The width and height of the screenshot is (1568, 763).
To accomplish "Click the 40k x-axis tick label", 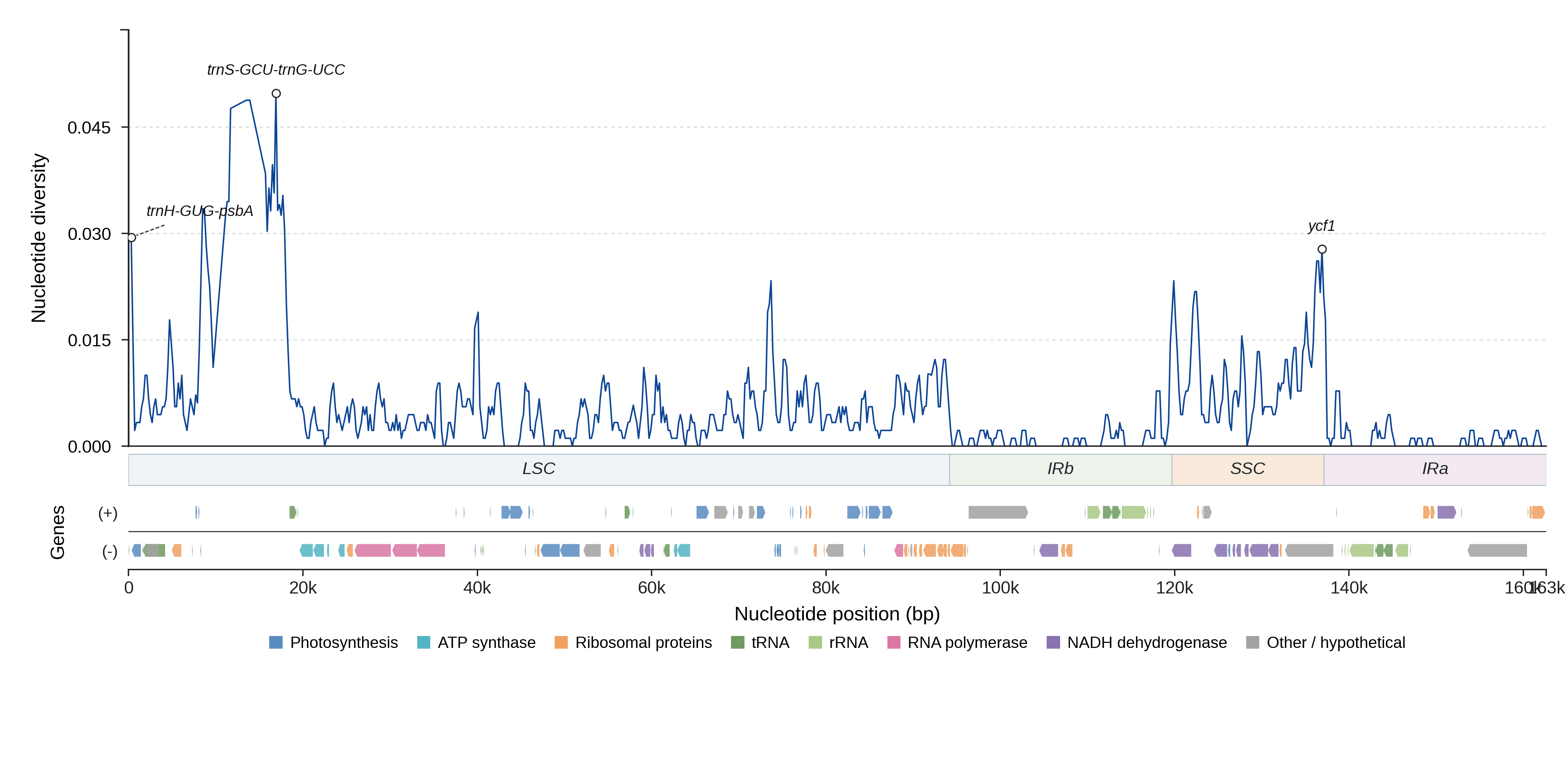I will [477, 588].
